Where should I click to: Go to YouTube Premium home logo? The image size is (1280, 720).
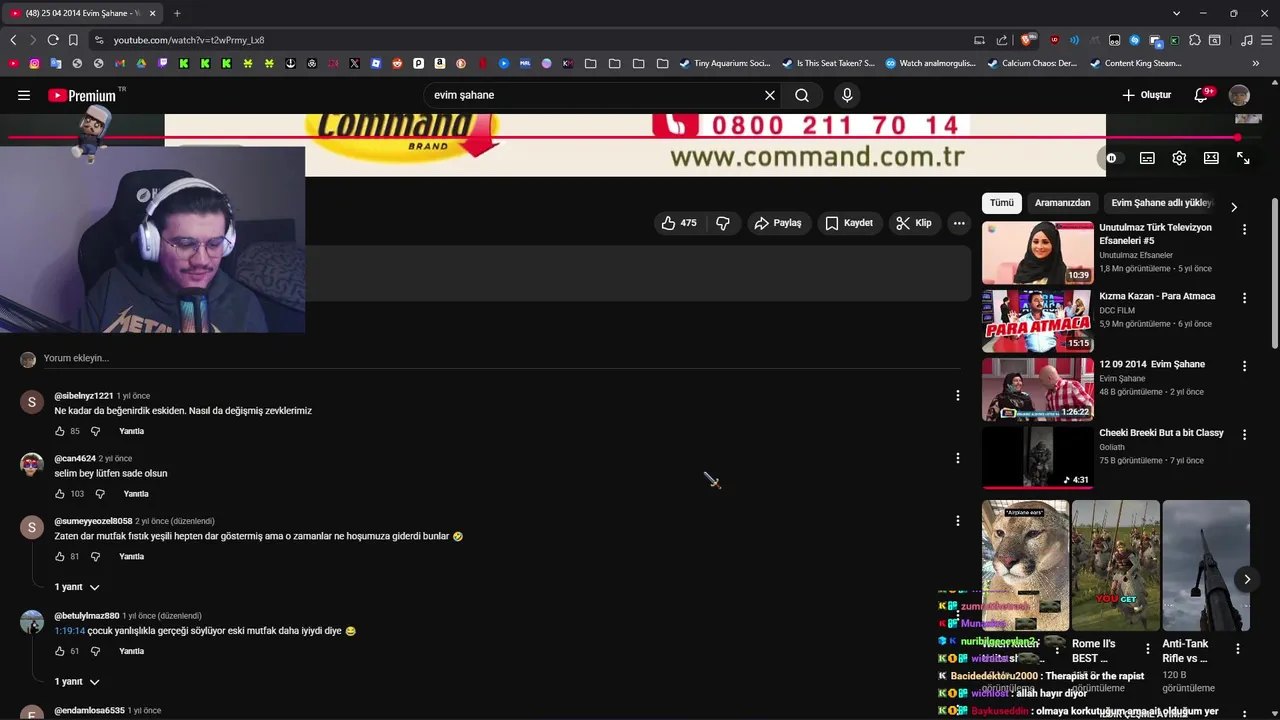(x=82, y=95)
